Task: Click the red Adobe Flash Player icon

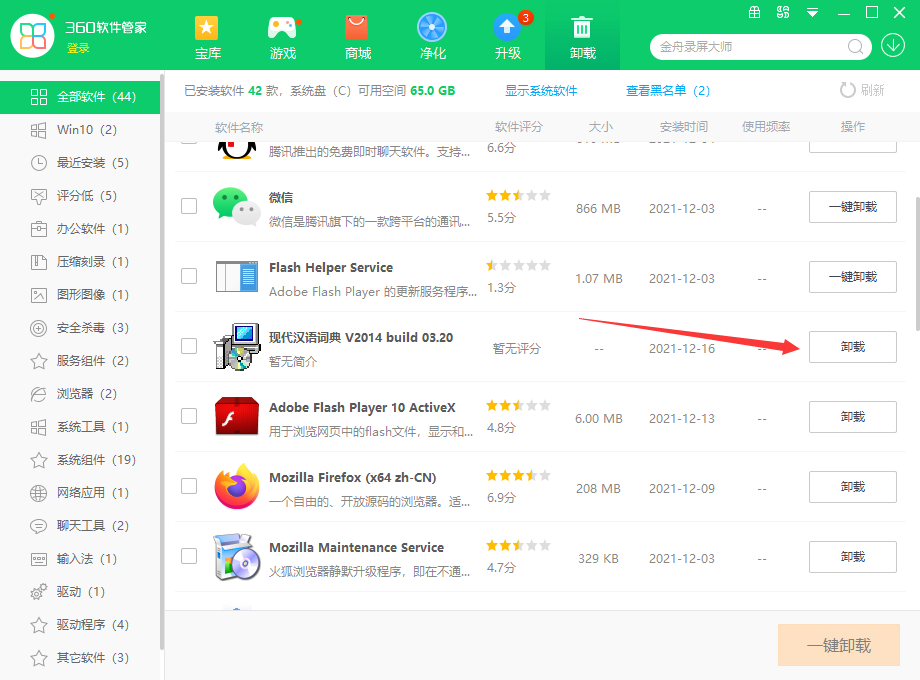Action: click(x=236, y=416)
